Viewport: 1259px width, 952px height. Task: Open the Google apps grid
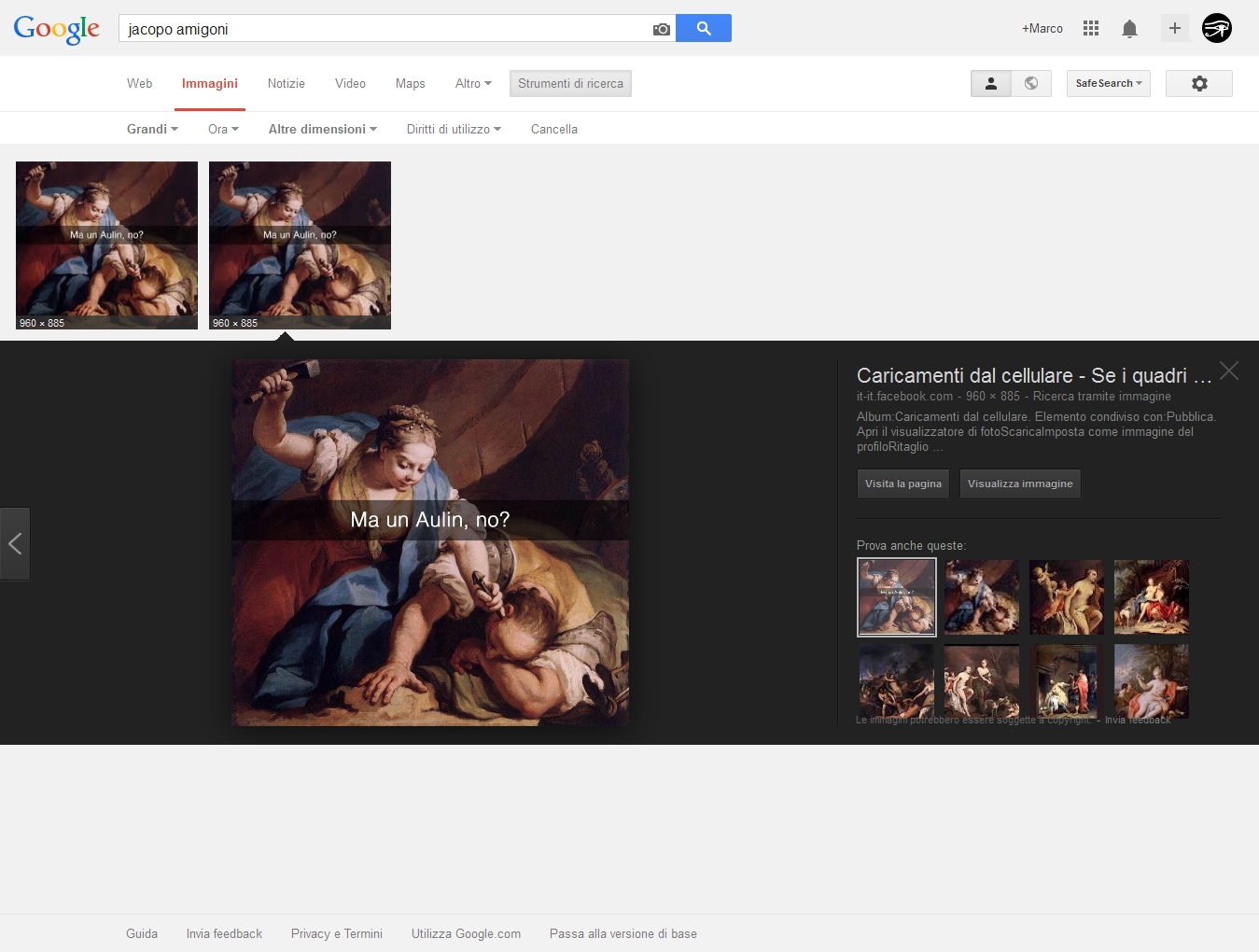[x=1091, y=28]
